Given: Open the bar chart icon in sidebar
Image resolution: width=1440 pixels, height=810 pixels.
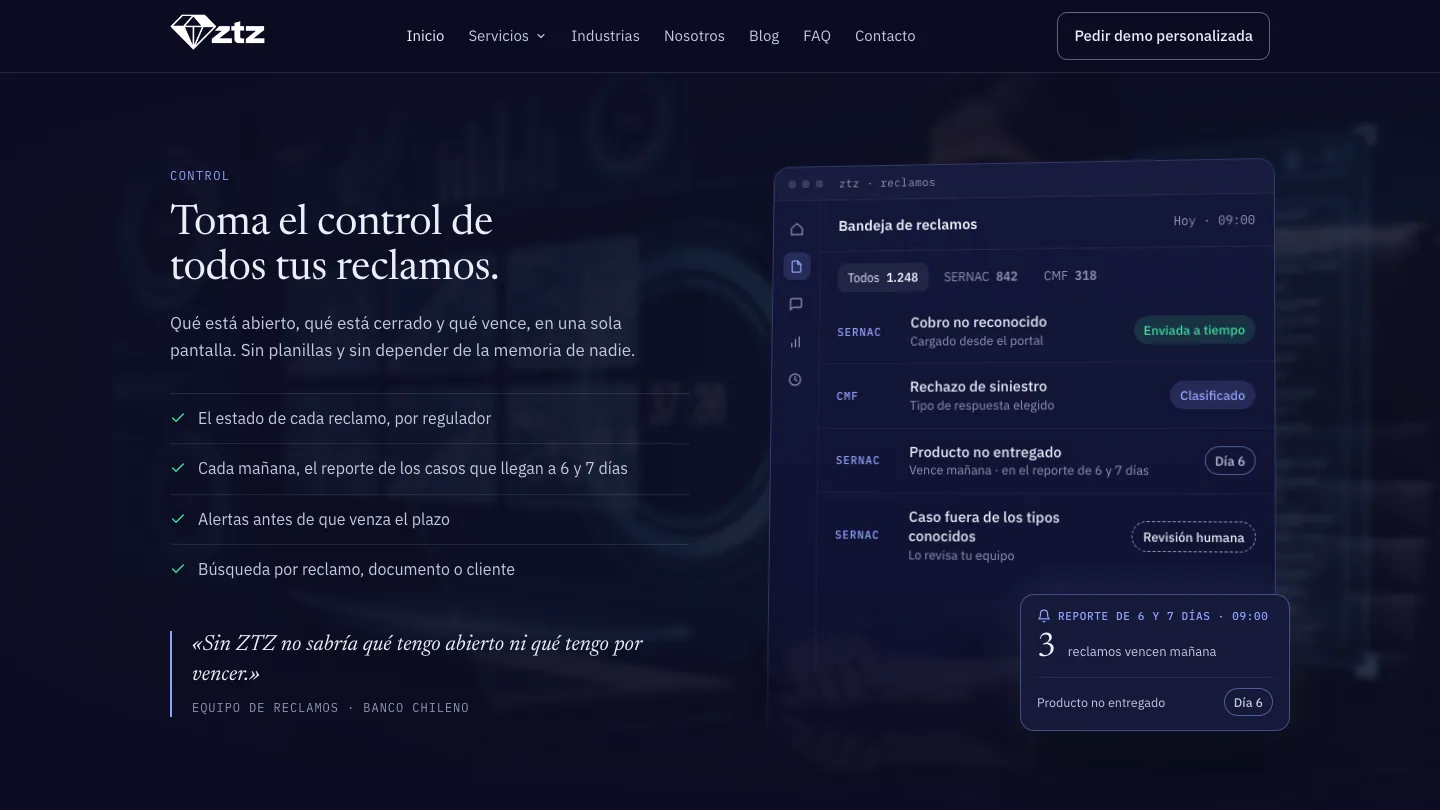Looking at the screenshot, I should 795,342.
